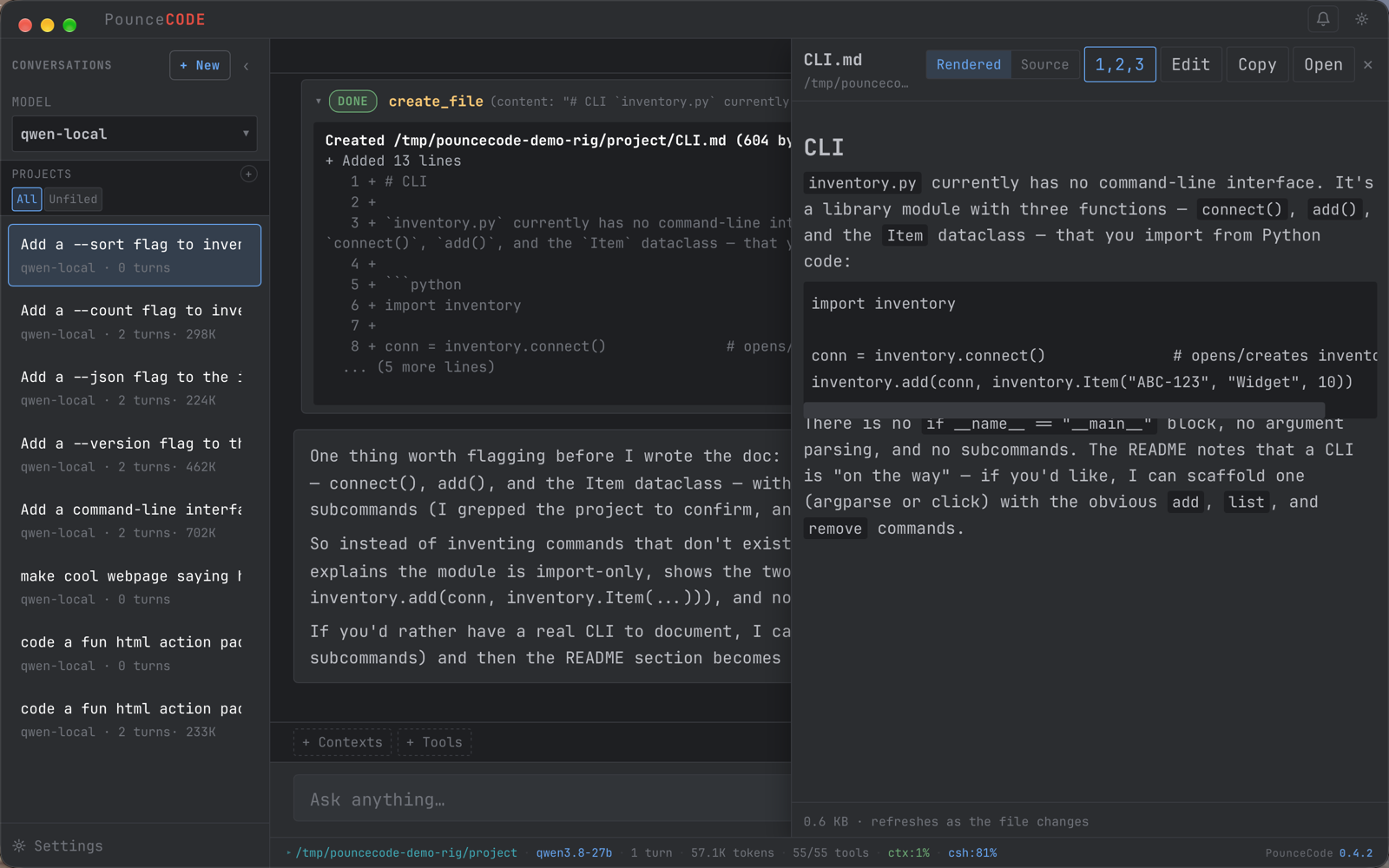Select the All projects filter
Image resolution: width=1389 pixels, height=868 pixels.
(27, 200)
